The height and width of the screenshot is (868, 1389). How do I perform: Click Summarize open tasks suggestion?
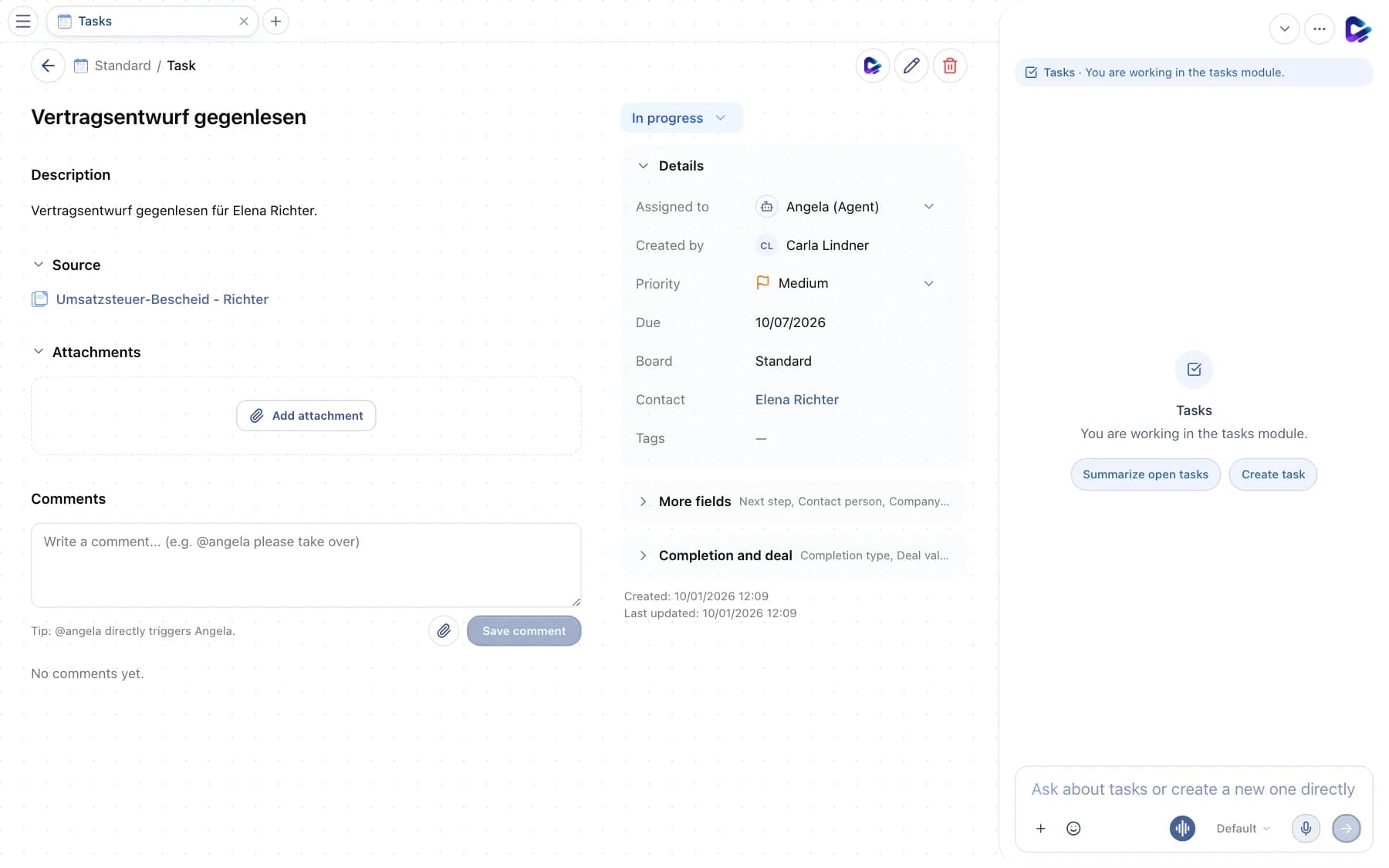point(1145,475)
